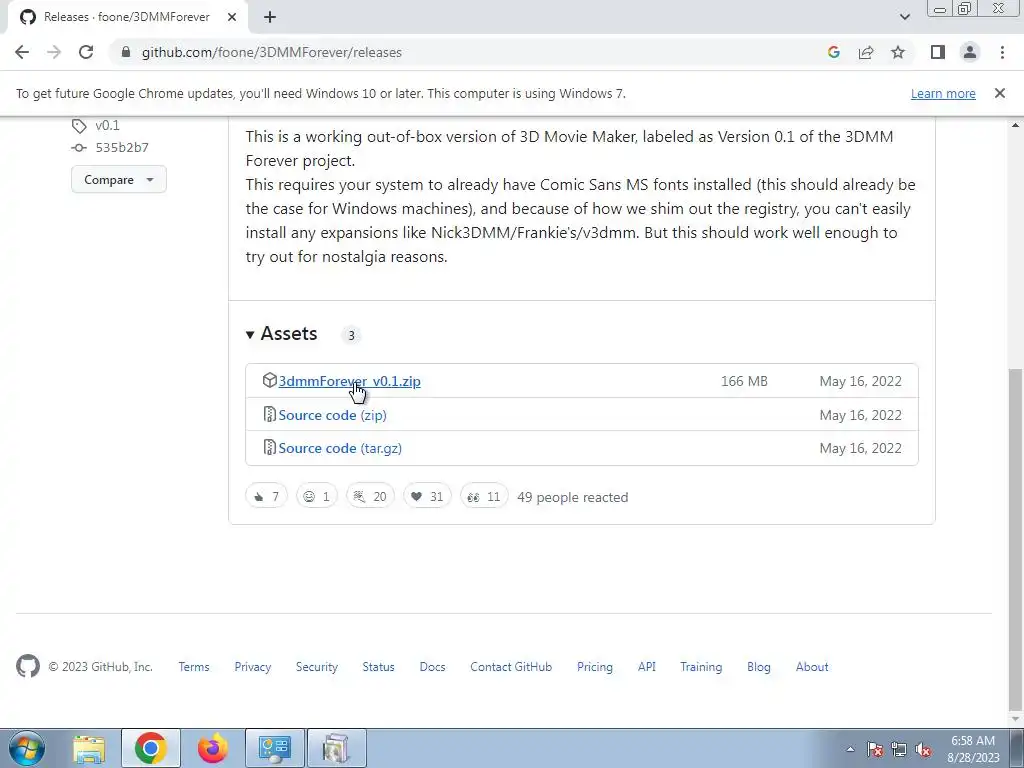Click the site lock icon in address bar

tap(126, 52)
